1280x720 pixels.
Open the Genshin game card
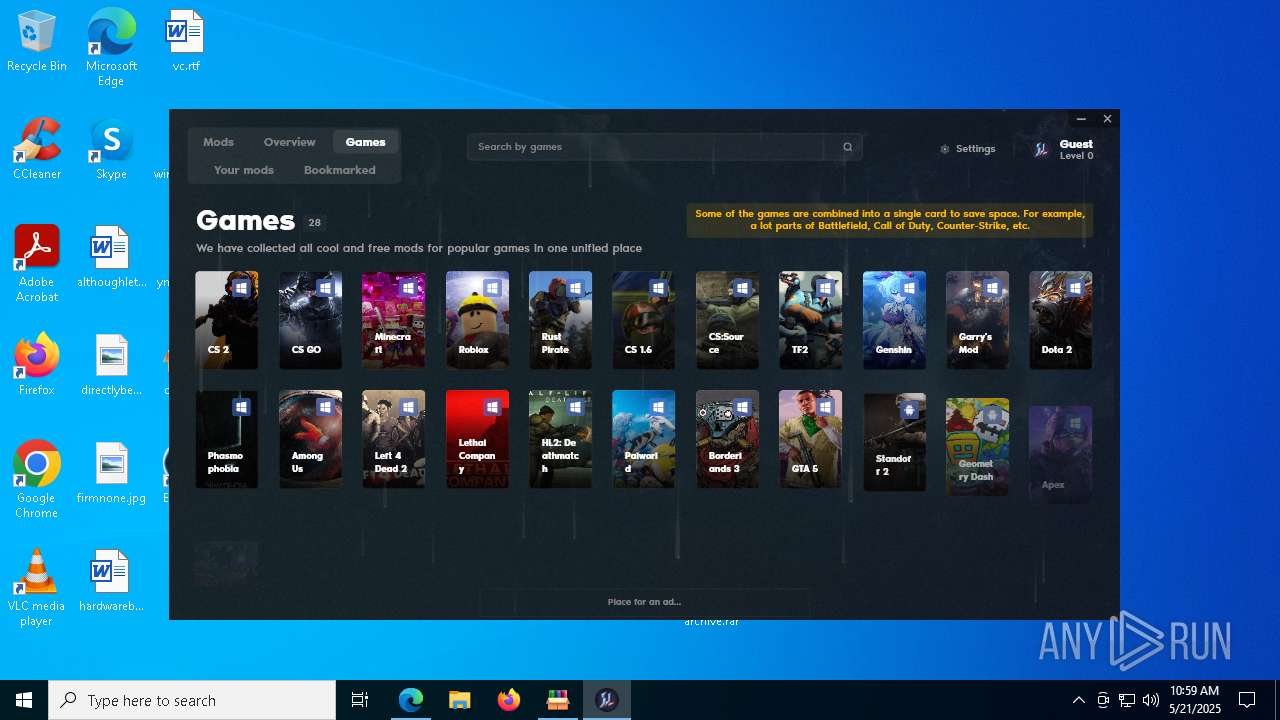[894, 320]
